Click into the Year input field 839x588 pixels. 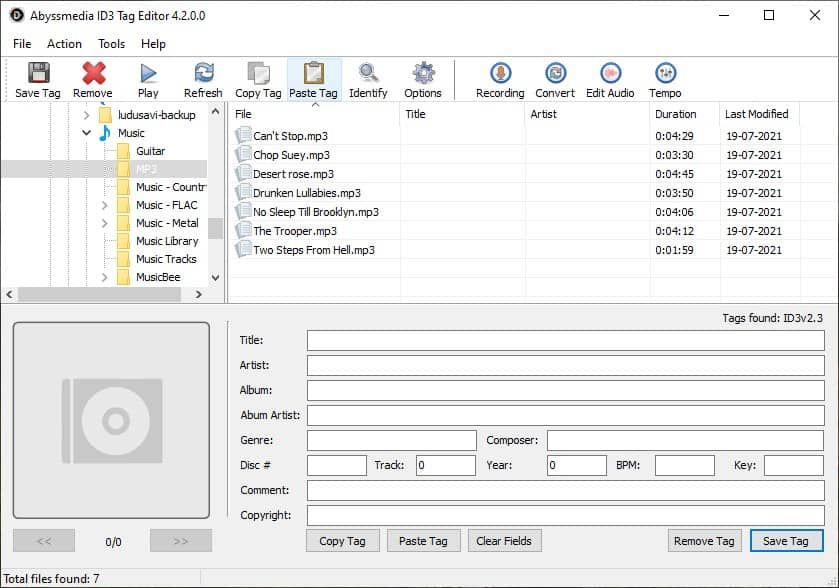pyautogui.click(x=577, y=465)
